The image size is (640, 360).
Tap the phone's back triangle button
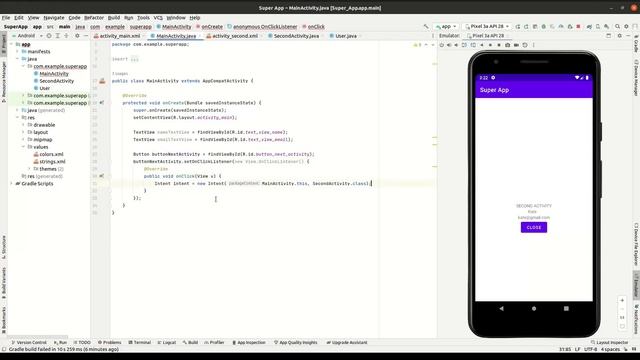[x=501, y=309]
